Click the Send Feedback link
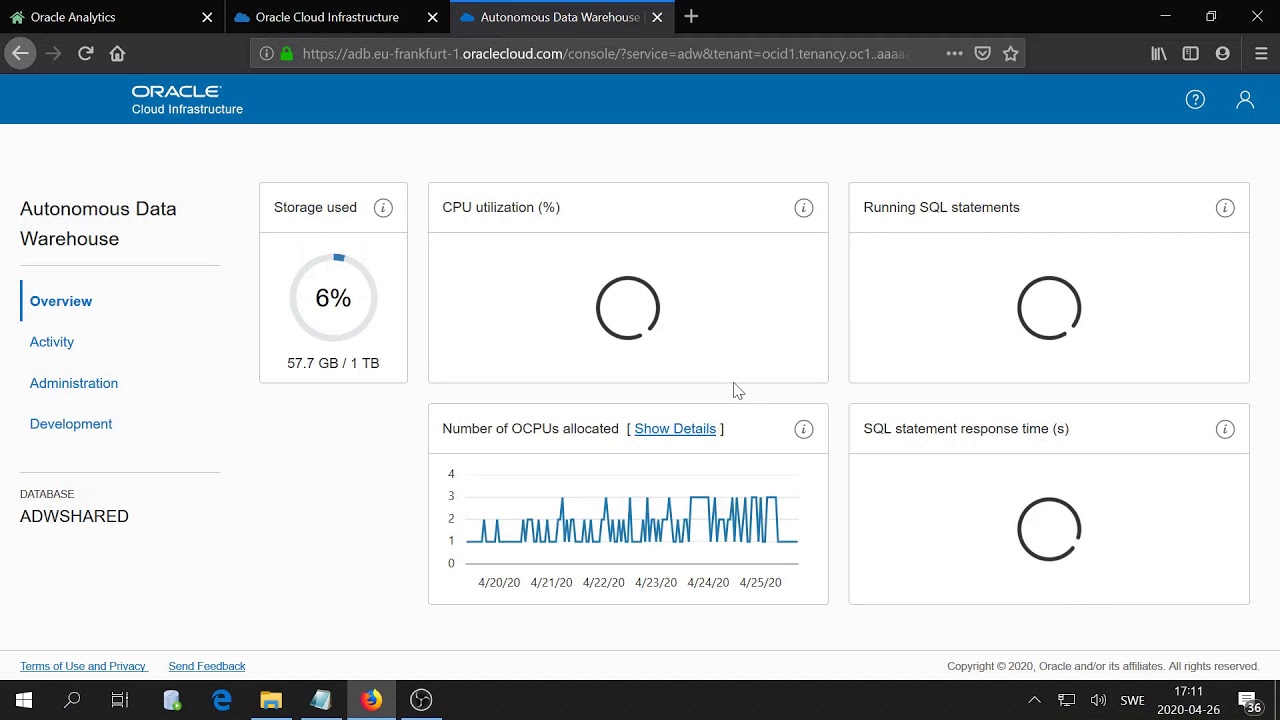1280x720 pixels. point(207,666)
